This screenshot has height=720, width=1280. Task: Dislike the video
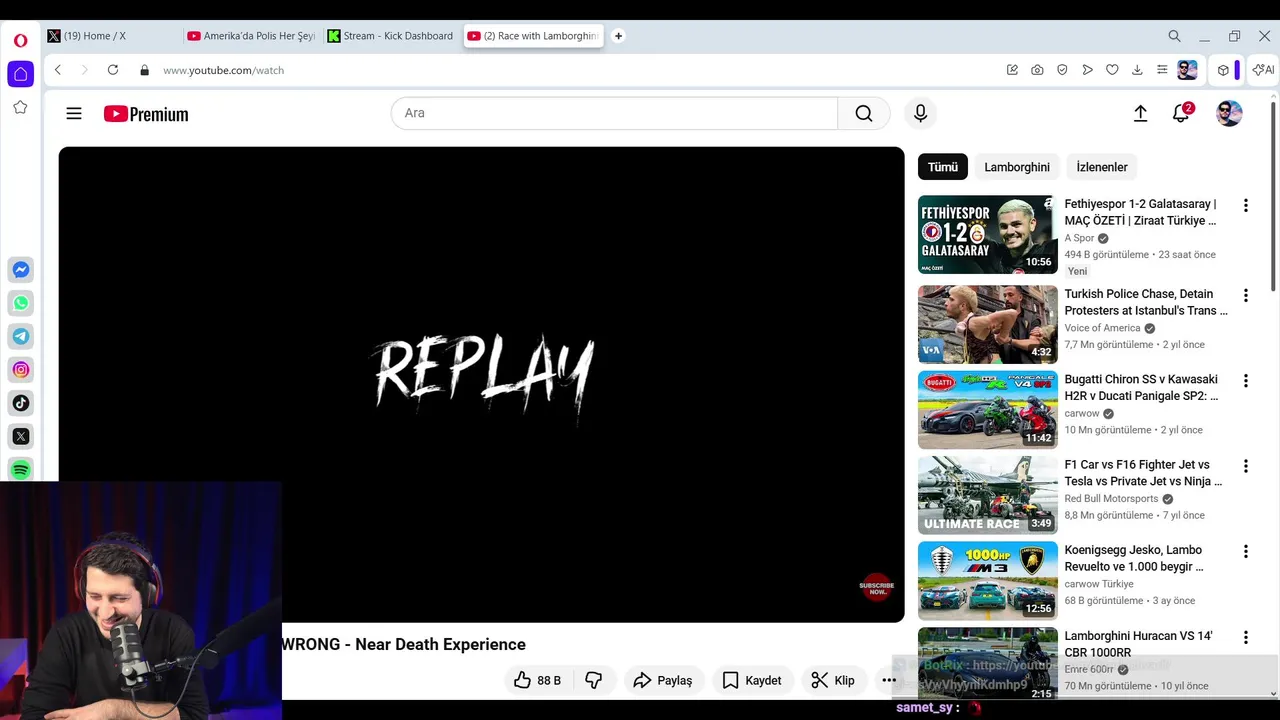click(x=593, y=680)
